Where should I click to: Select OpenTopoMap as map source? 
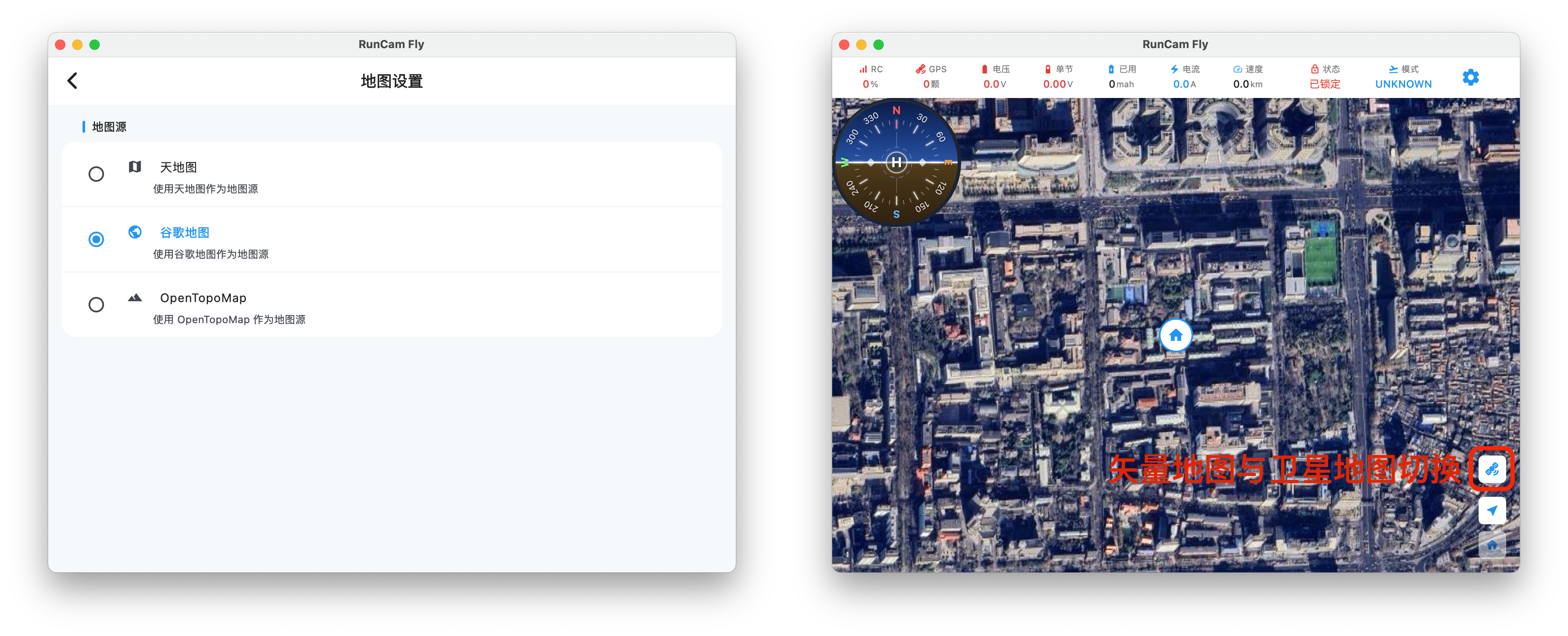96,304
